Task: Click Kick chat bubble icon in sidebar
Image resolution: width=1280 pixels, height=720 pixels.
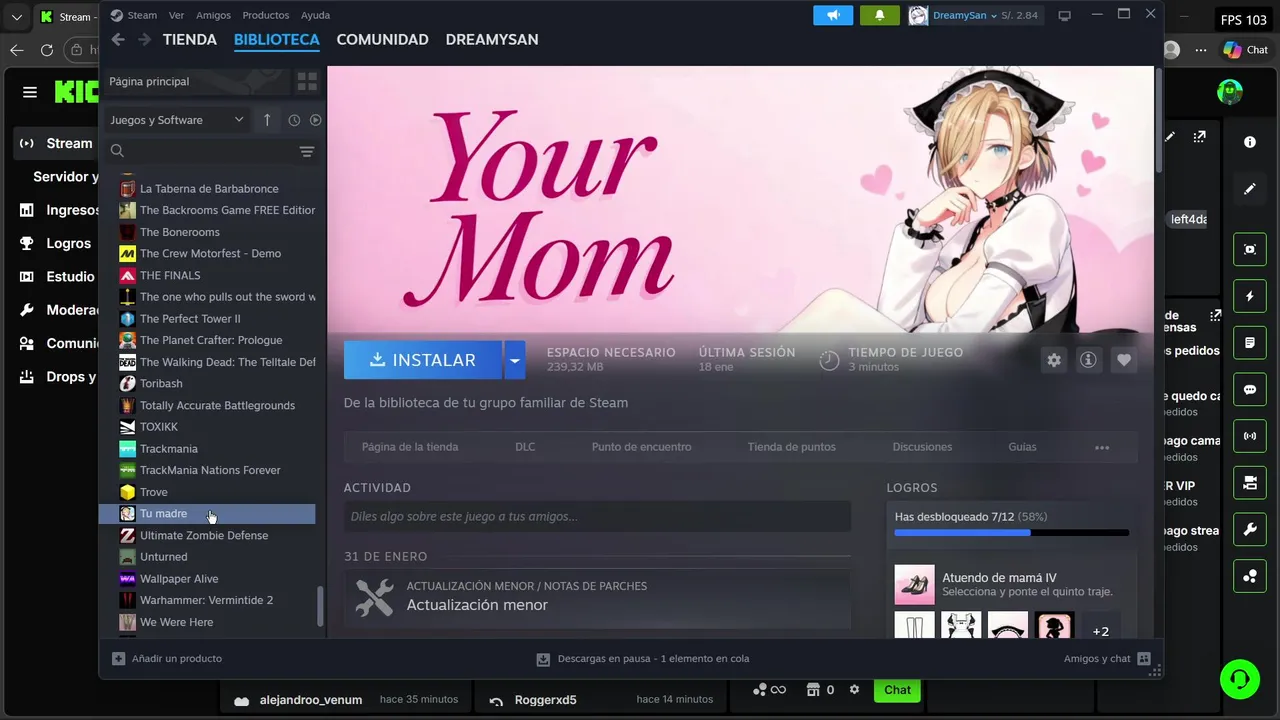Action: [x=1250, y=390]
